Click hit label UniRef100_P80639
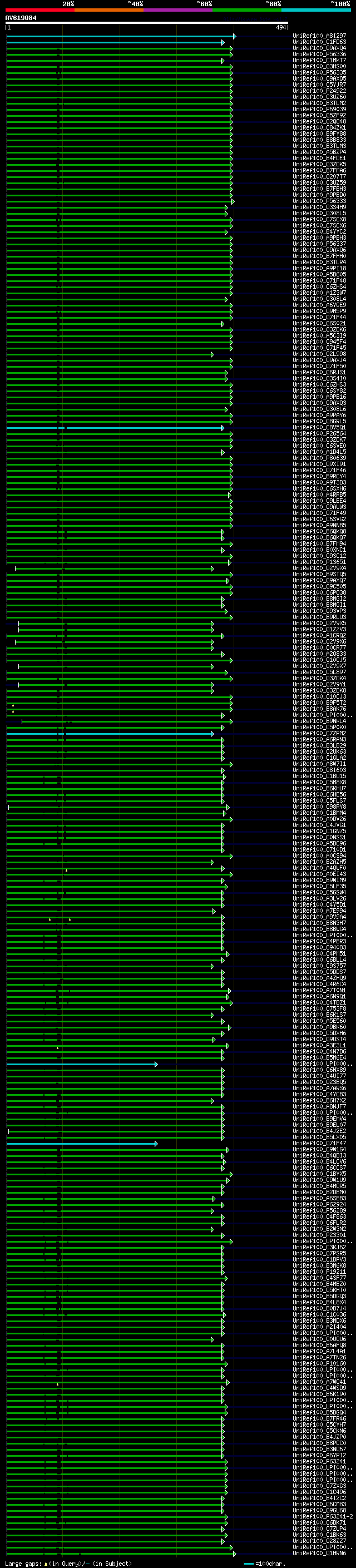356x1568 pixels. tap(319, 458)
